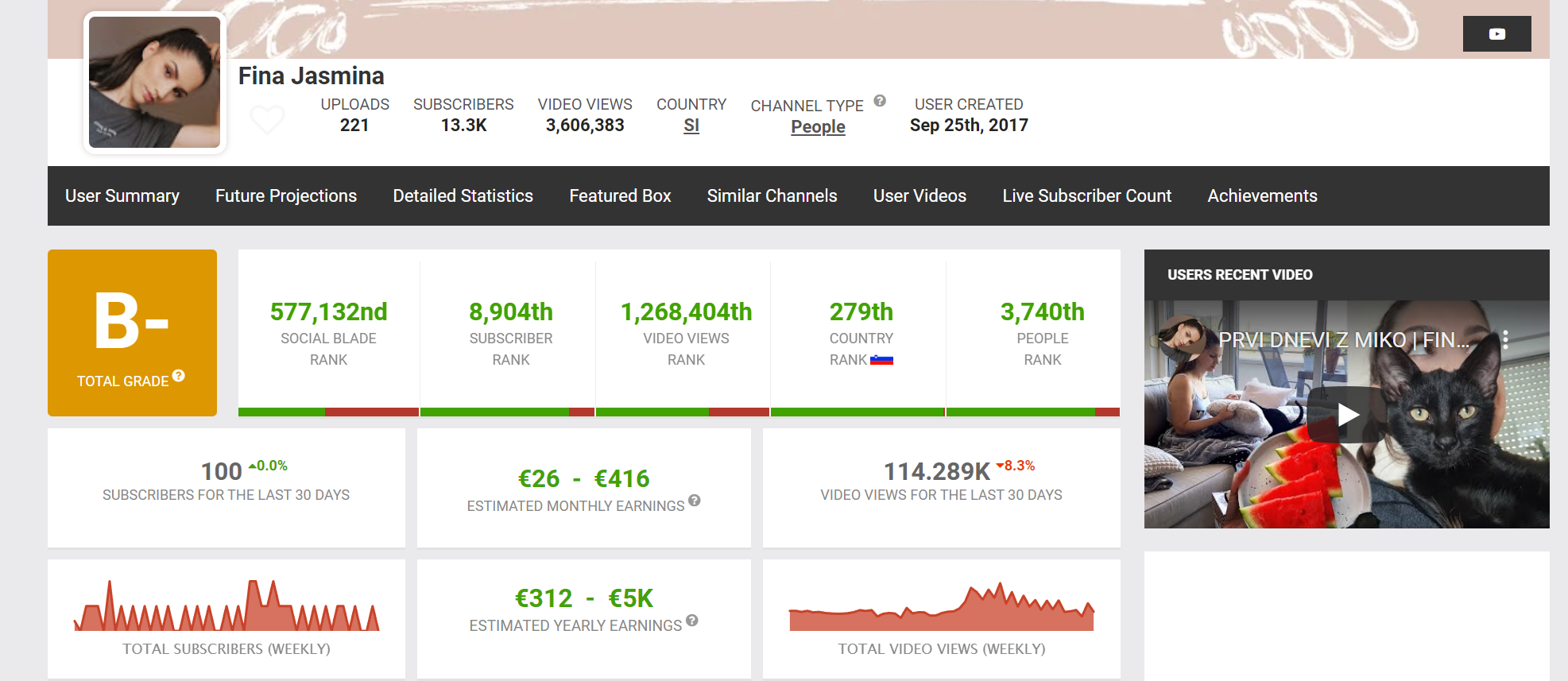This screenshot has height=681, width=1568.
Task: Click the heart favorite icon
Action: click(x=267, y=120)
